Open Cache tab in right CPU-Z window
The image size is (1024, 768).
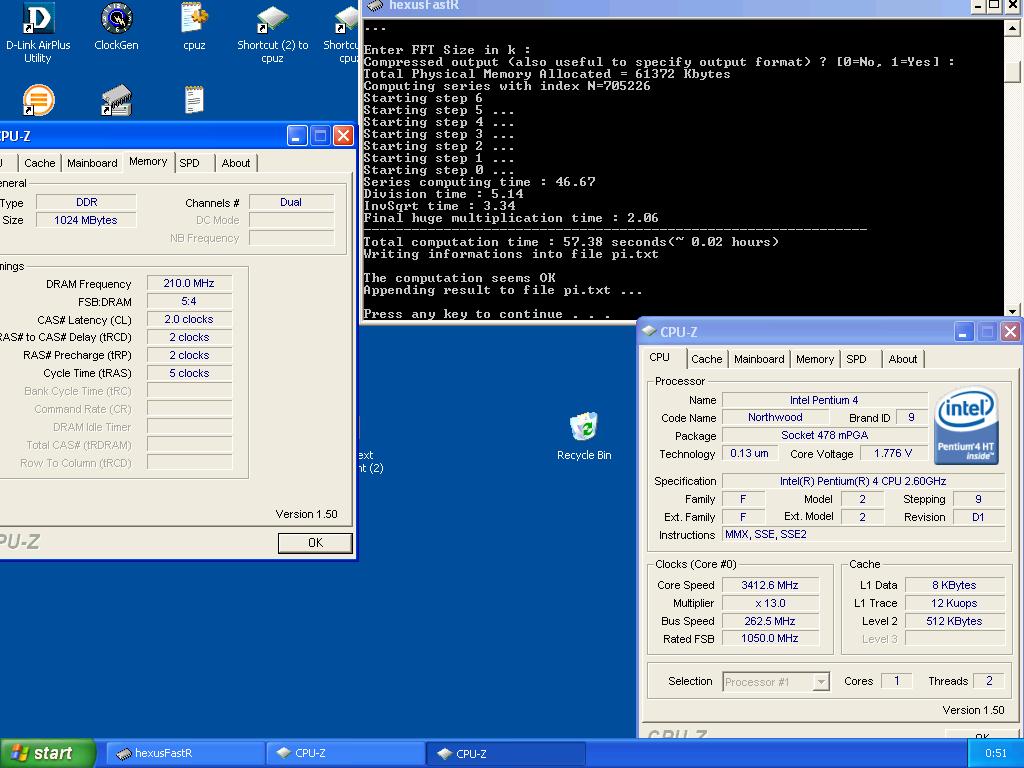pyautogui.click(x=707, y=359)
